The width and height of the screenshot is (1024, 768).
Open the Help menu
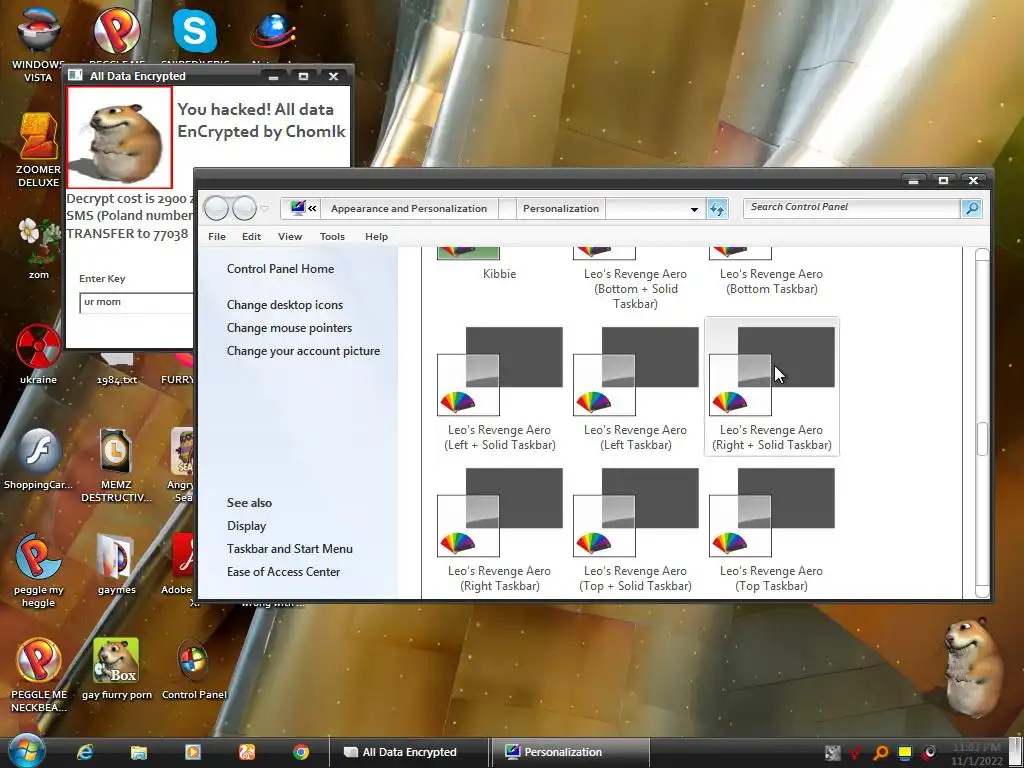coord(376,236)
